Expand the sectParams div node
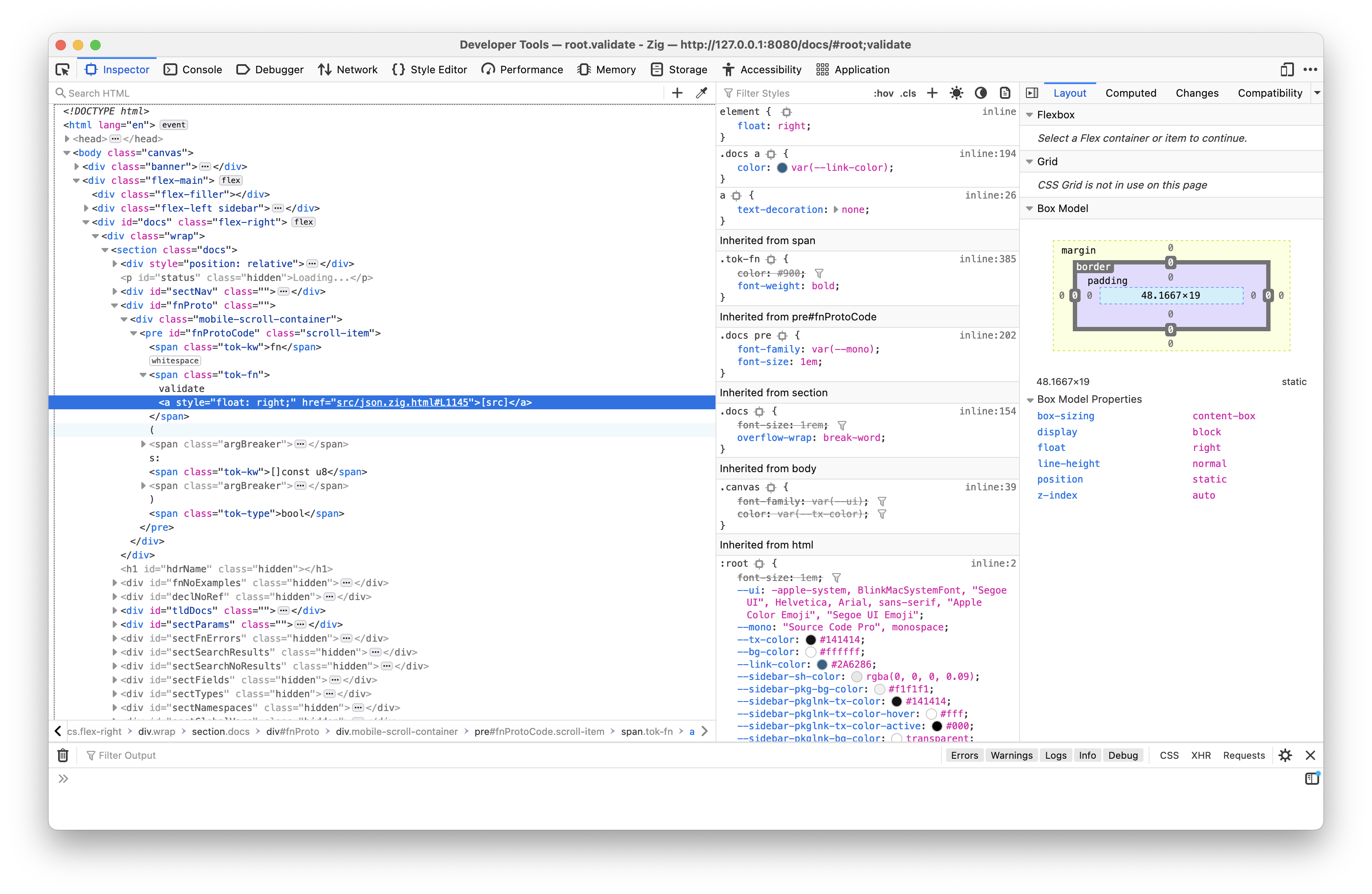Image resolution: width=1372 pixels, height=894 pixels. coord(115,624)
